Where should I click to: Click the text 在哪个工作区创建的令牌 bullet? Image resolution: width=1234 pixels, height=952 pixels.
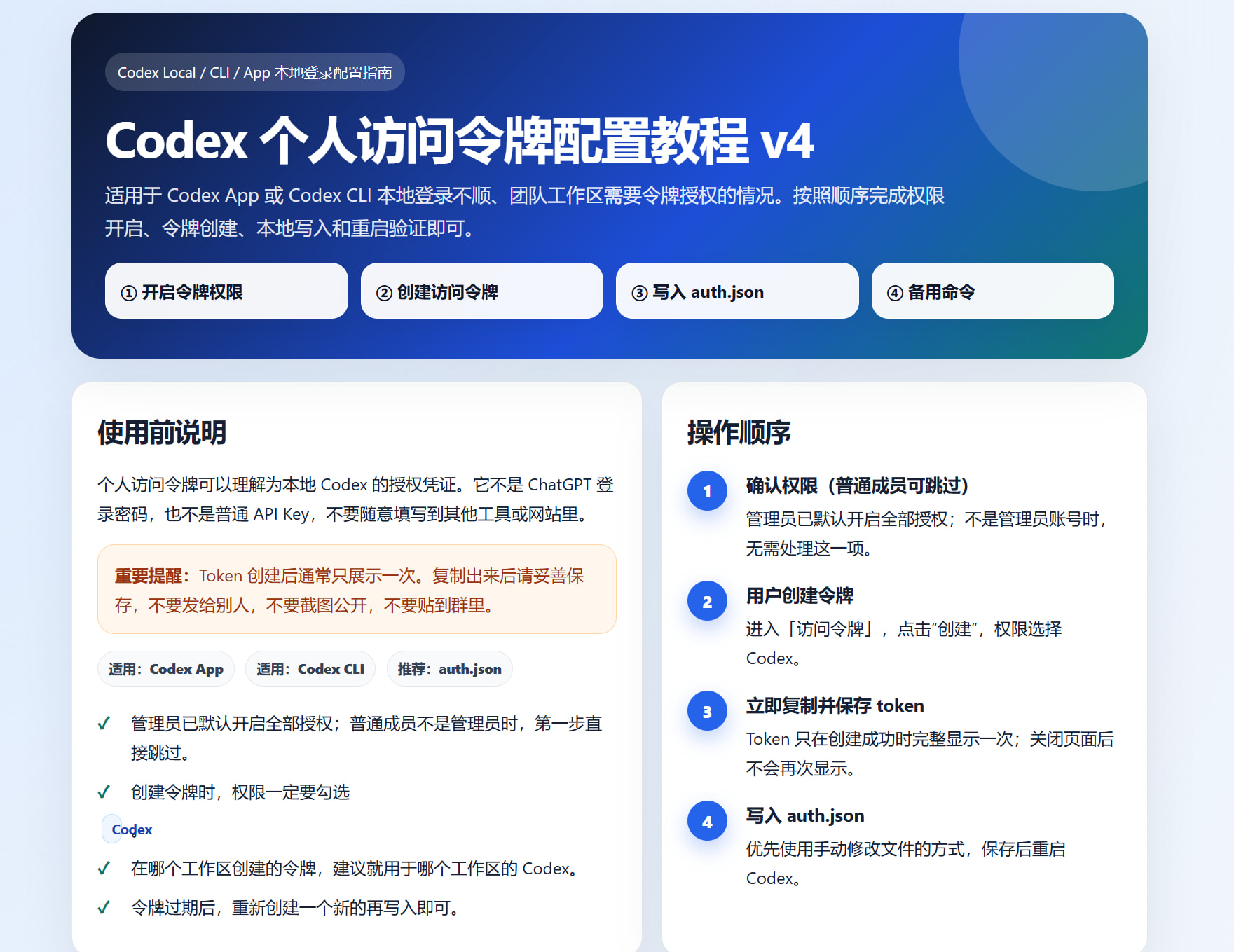(x=356, y=869)
